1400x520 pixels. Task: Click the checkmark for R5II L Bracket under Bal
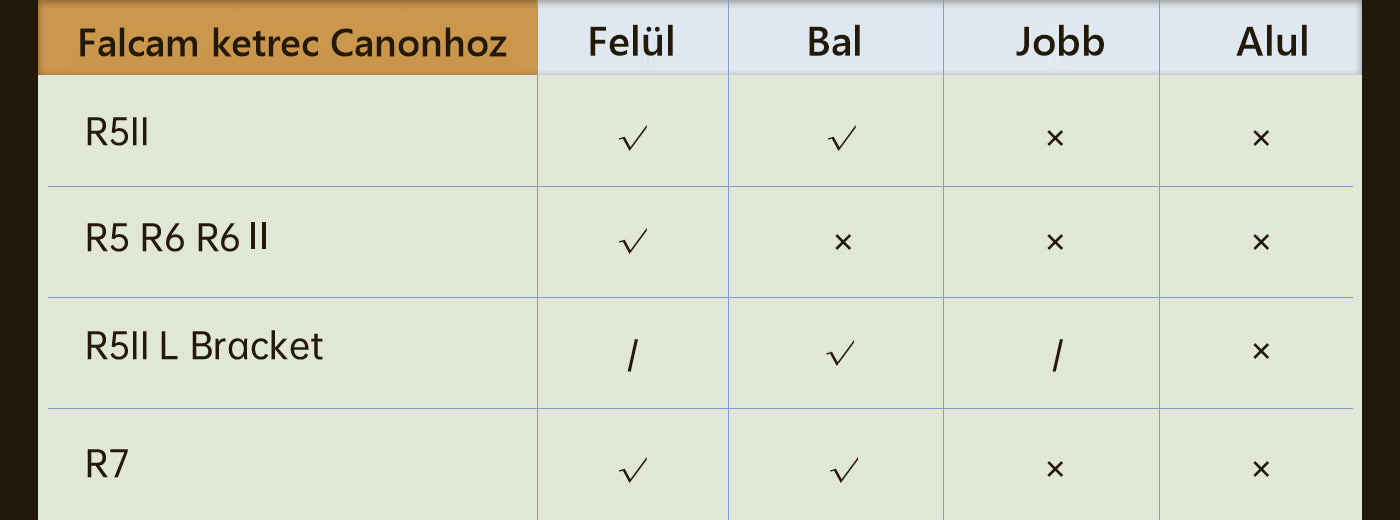tap(842, 353)
